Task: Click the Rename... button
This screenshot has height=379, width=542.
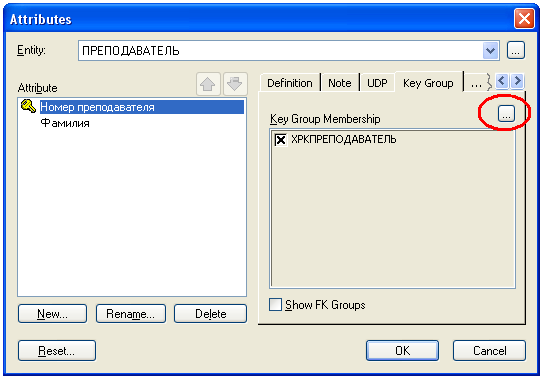Action: [131, 313]
